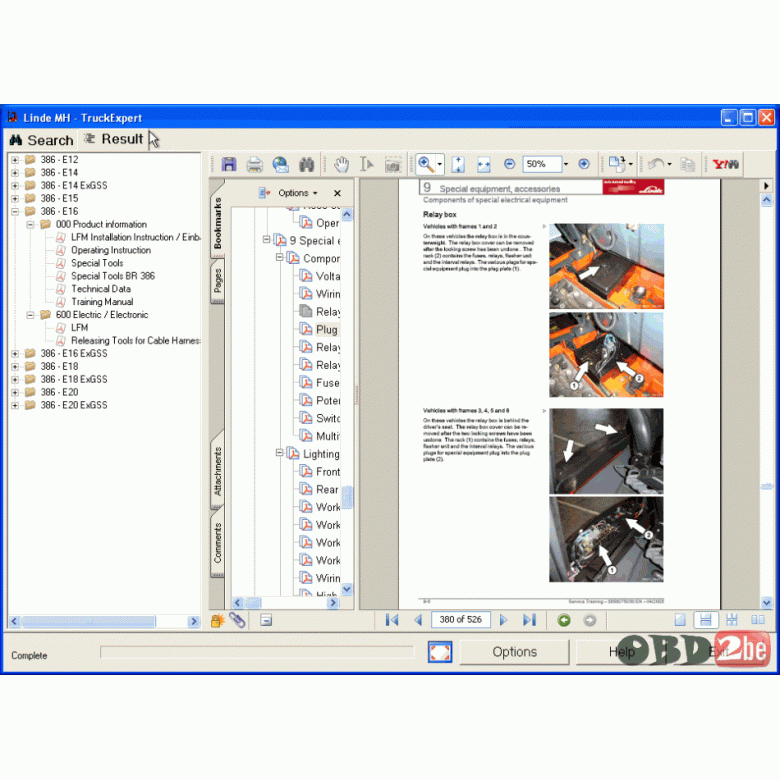Image resolution: width=780 pixels, height=780 pixels.
Task: Open the zoom percentage dropdown arrow
Action: click(x=566, y=164)
